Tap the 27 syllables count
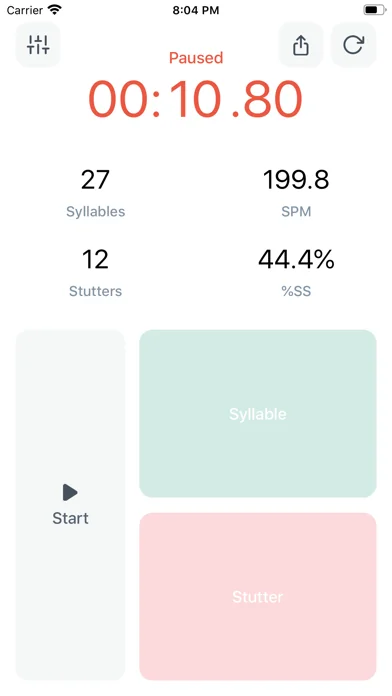This screenshot has width=392, height=696. click(95, 180)
